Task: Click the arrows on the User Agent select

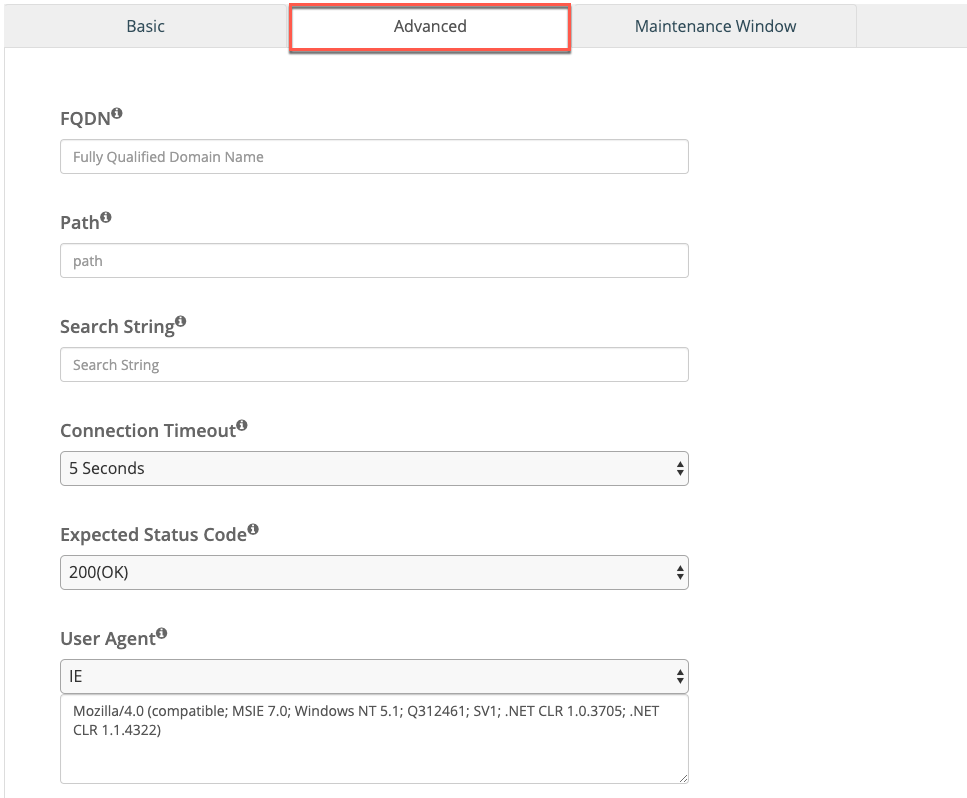Action: click(x=680, y=677)
